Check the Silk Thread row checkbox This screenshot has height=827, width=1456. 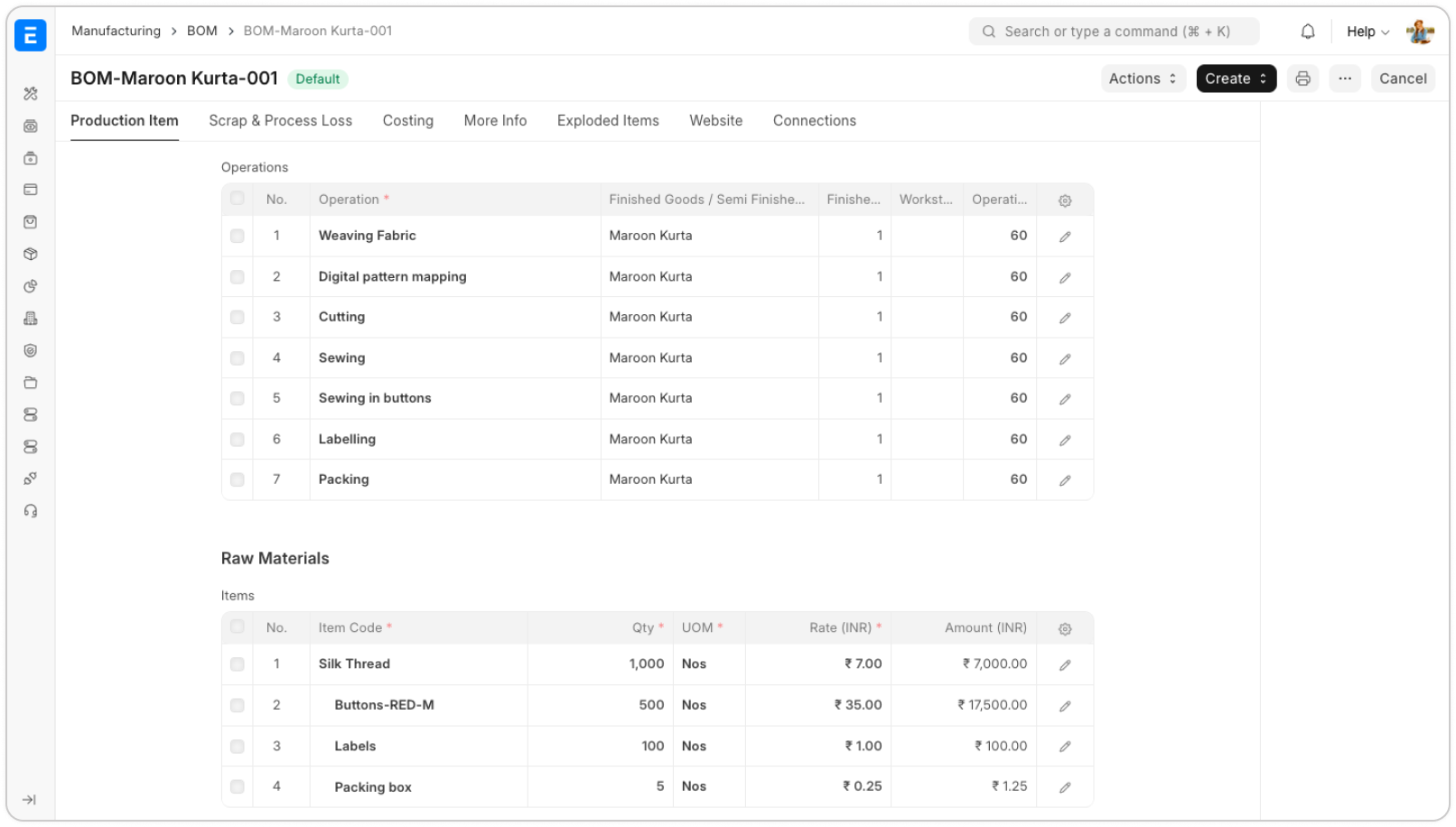click(237, 664)
